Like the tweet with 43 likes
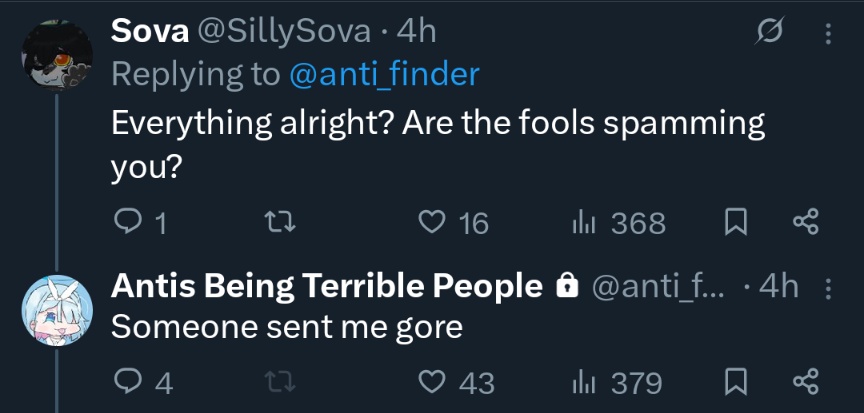864x413 pixels. pyautogui.click(x=431, y=382)
